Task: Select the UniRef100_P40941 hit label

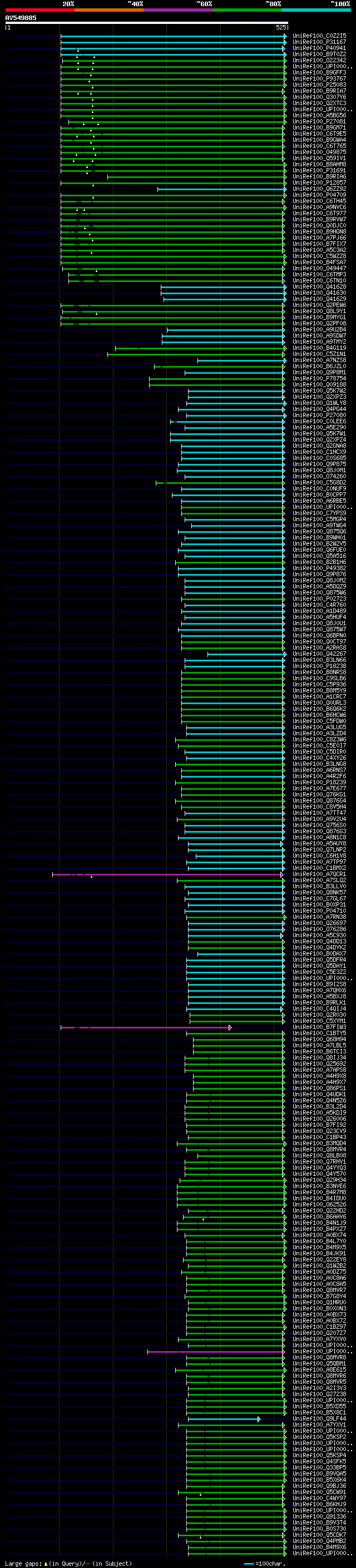Action: (x=319, y=48)
